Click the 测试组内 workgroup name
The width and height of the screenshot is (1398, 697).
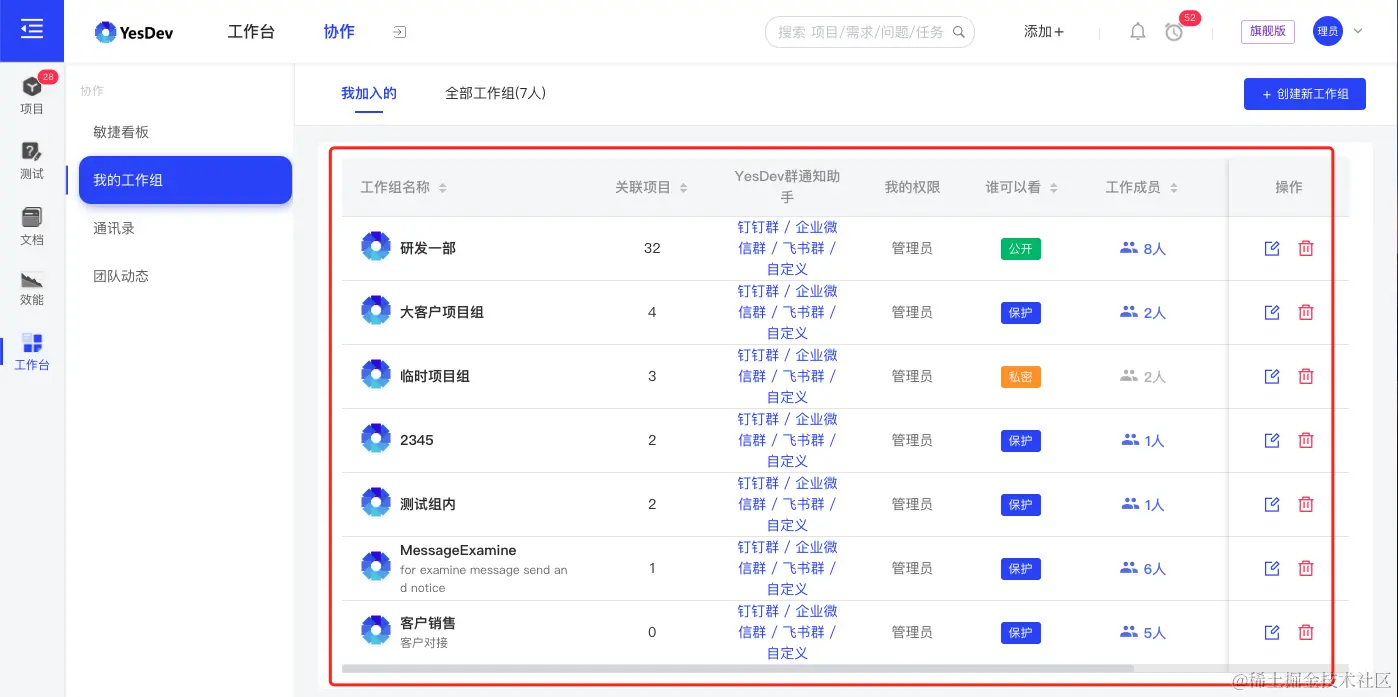click(x=428, y=504)
